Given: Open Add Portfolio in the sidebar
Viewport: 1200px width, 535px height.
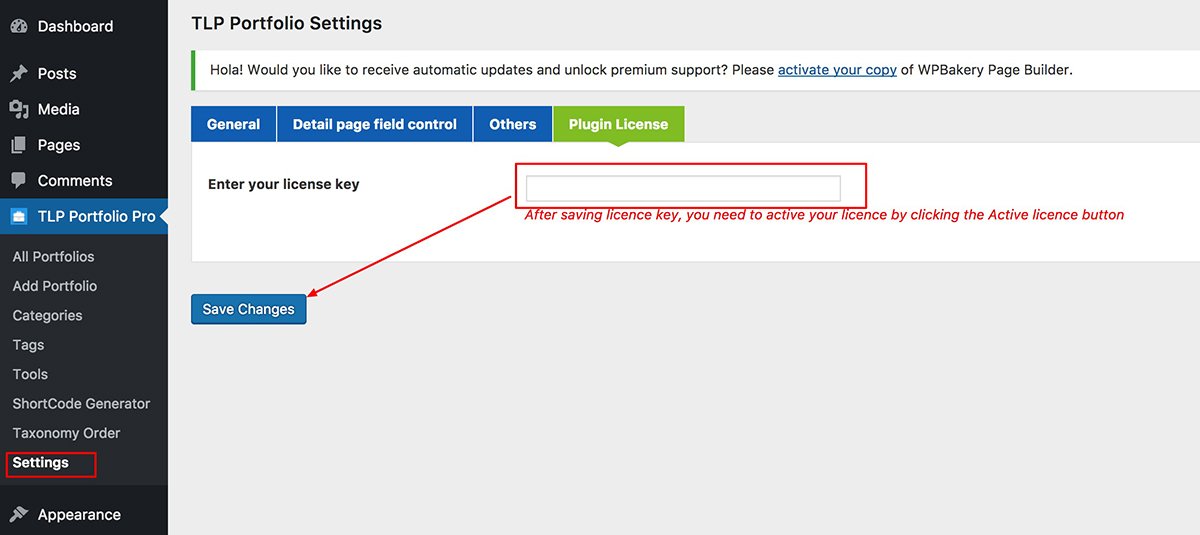Looking at the screenshot, I should point(55,286).
